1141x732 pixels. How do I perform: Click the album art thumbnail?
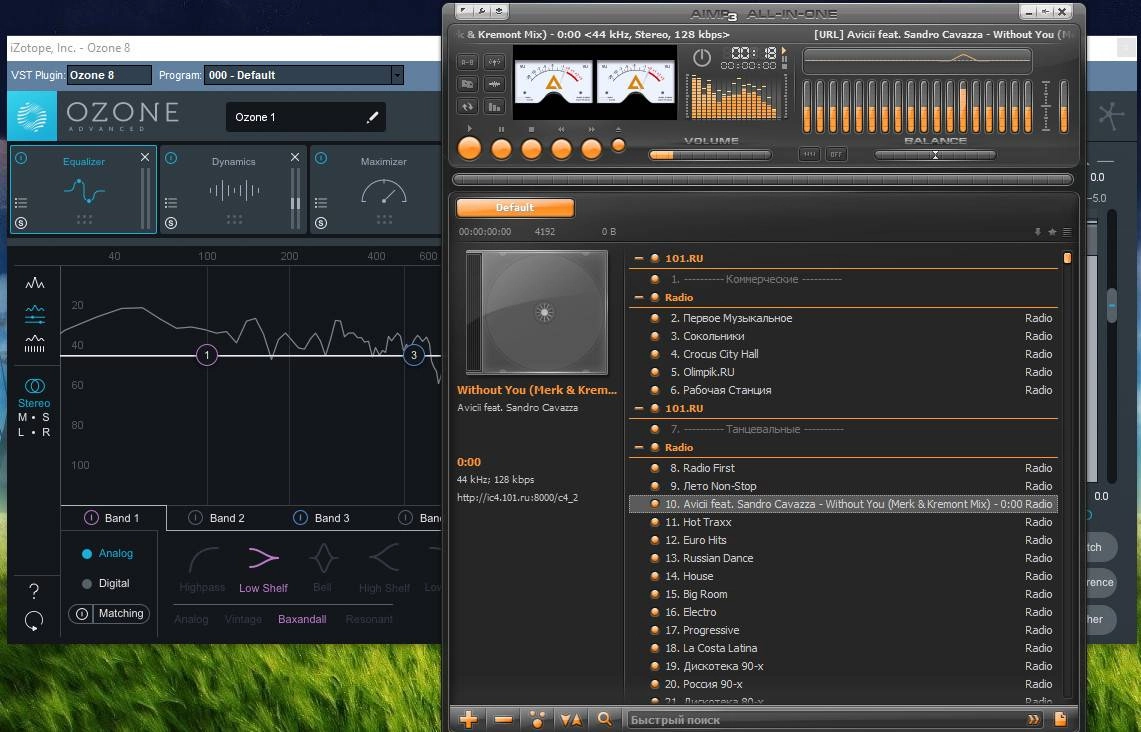point(537,312)
